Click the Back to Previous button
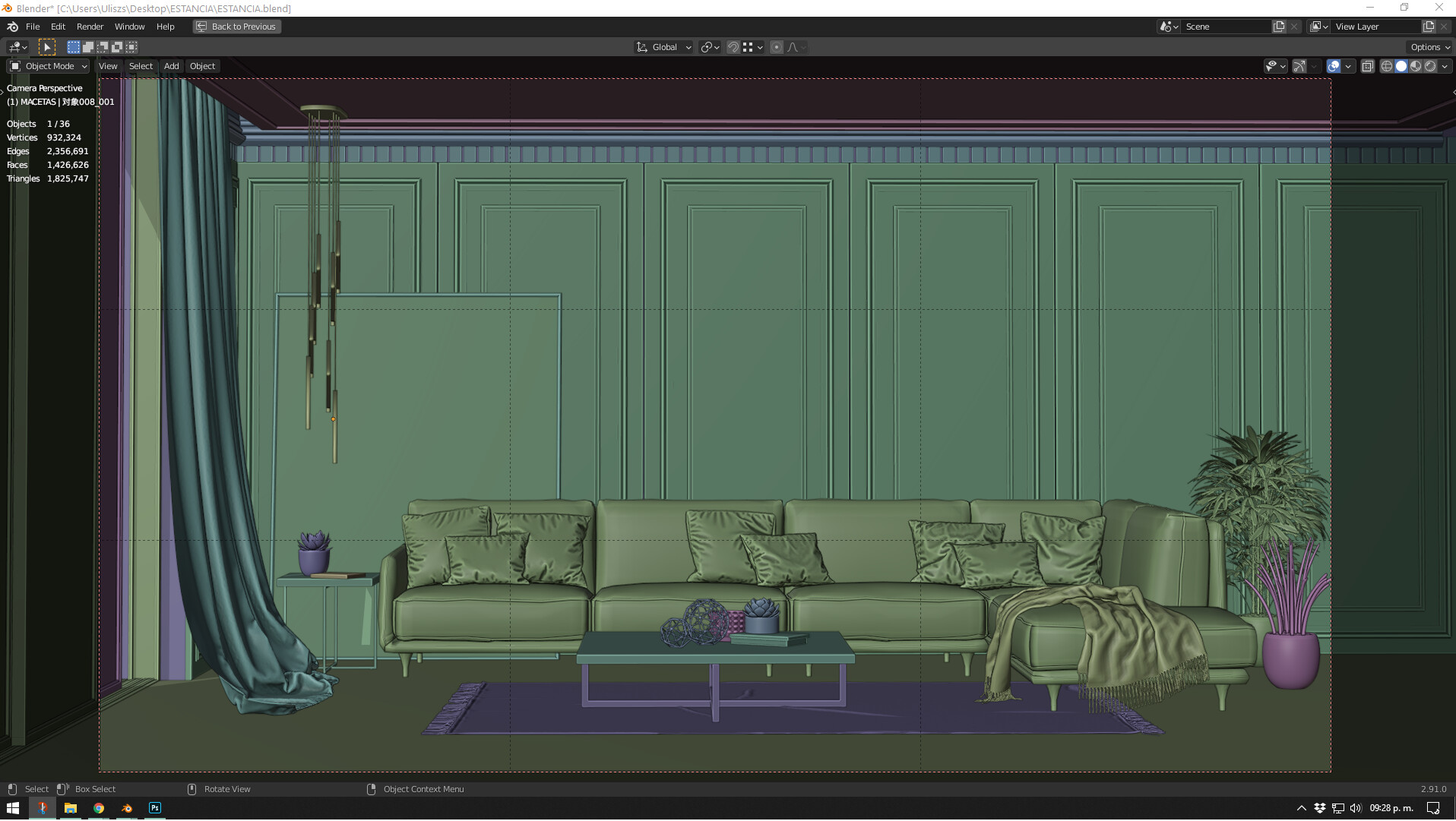 coord(236,27)
